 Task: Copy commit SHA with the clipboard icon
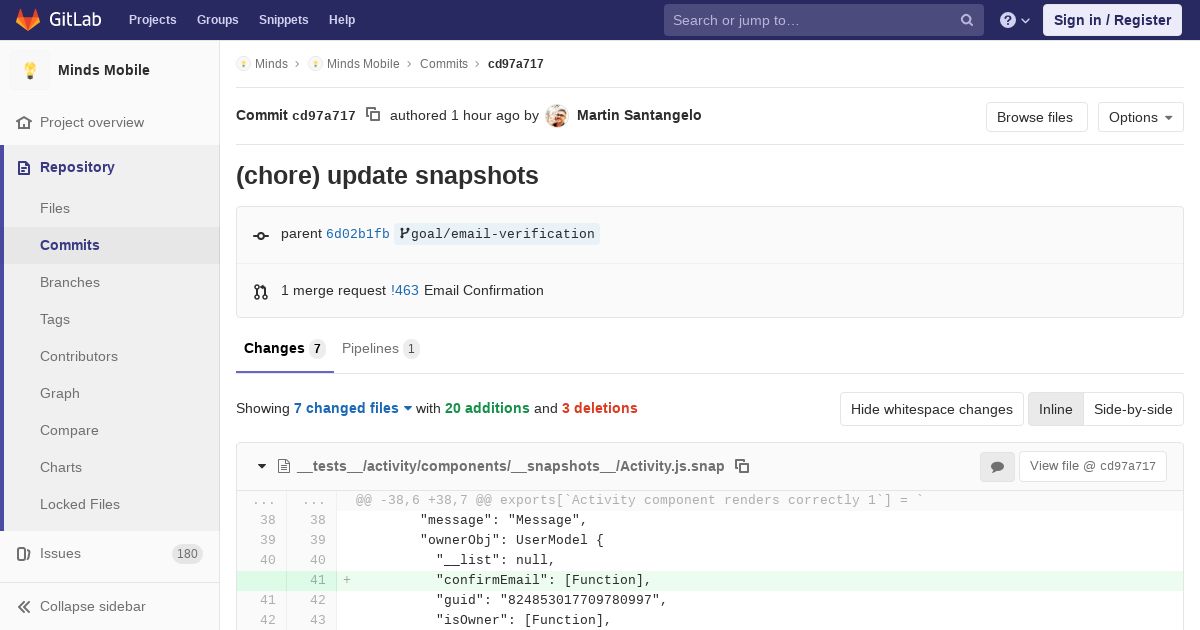[373, 115]
